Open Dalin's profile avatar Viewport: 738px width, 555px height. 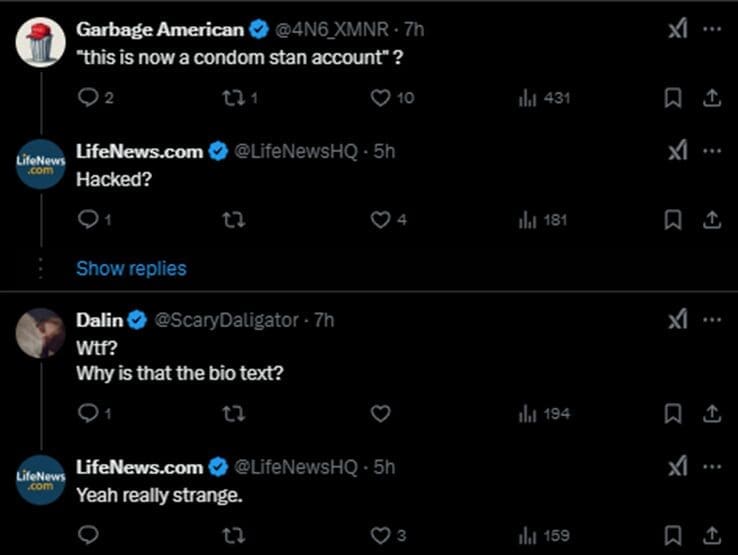click(x=41, y=333)
